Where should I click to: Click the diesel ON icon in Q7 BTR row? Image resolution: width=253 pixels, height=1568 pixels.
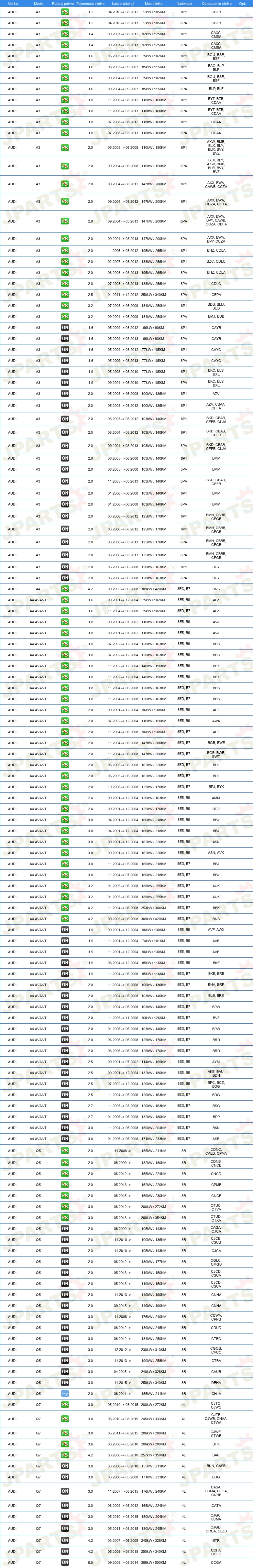point(64,1540)
